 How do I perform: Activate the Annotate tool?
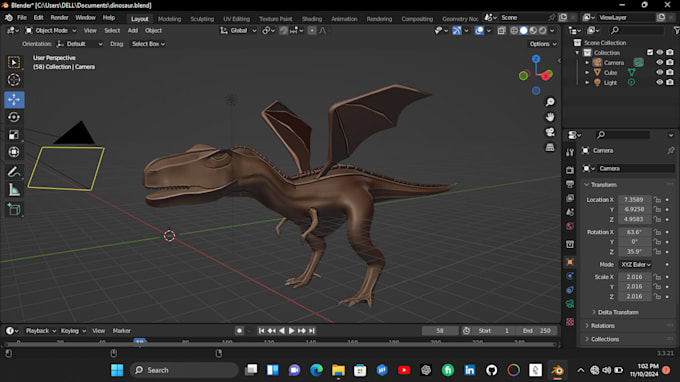[14, 172]
